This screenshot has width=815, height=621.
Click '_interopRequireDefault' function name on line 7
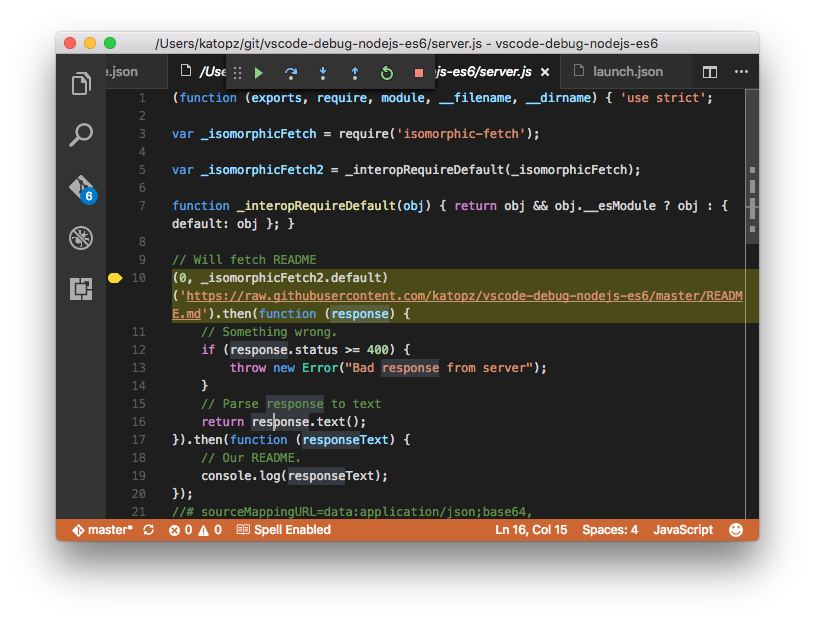point(317,206)
